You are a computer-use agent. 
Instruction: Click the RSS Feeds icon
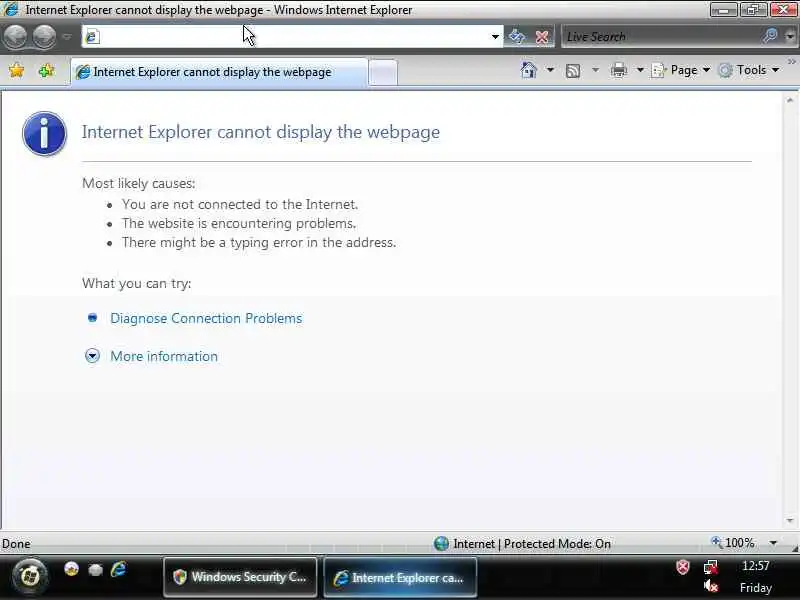(x=572, y=70)
